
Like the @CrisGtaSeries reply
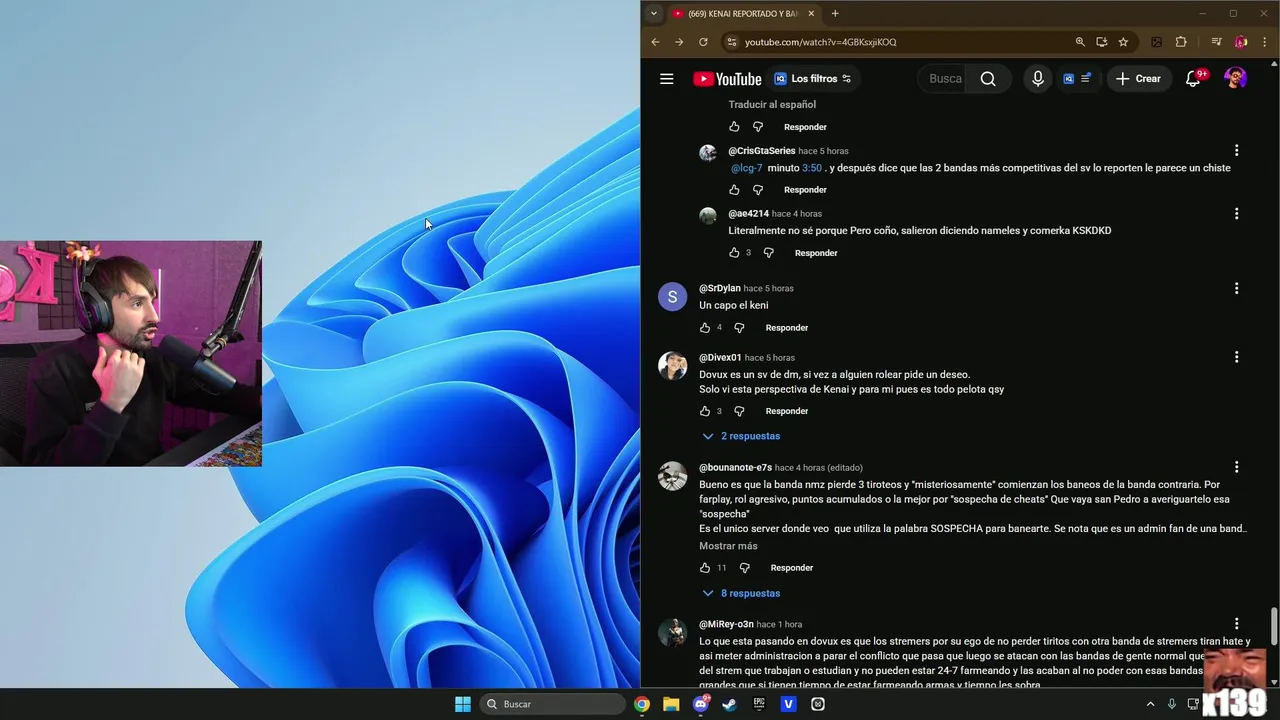point(734,190)
